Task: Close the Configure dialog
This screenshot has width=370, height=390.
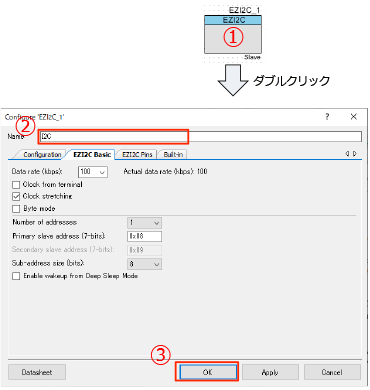Action: point(354,117)
